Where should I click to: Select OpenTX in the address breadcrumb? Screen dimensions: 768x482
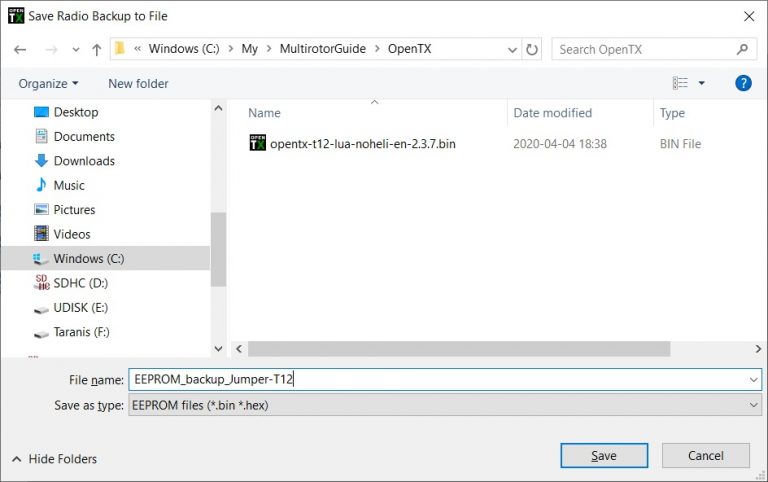[409, 49]
